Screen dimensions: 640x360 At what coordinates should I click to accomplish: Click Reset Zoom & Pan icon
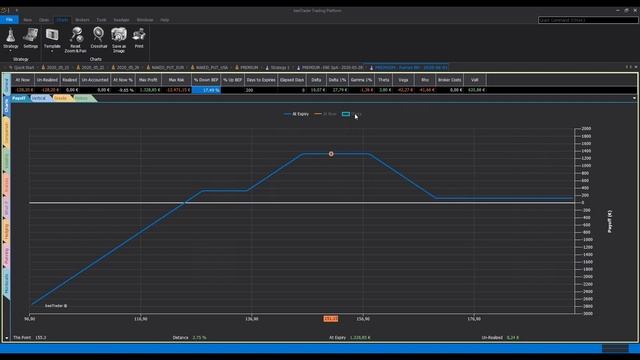[x=76, y=35]
